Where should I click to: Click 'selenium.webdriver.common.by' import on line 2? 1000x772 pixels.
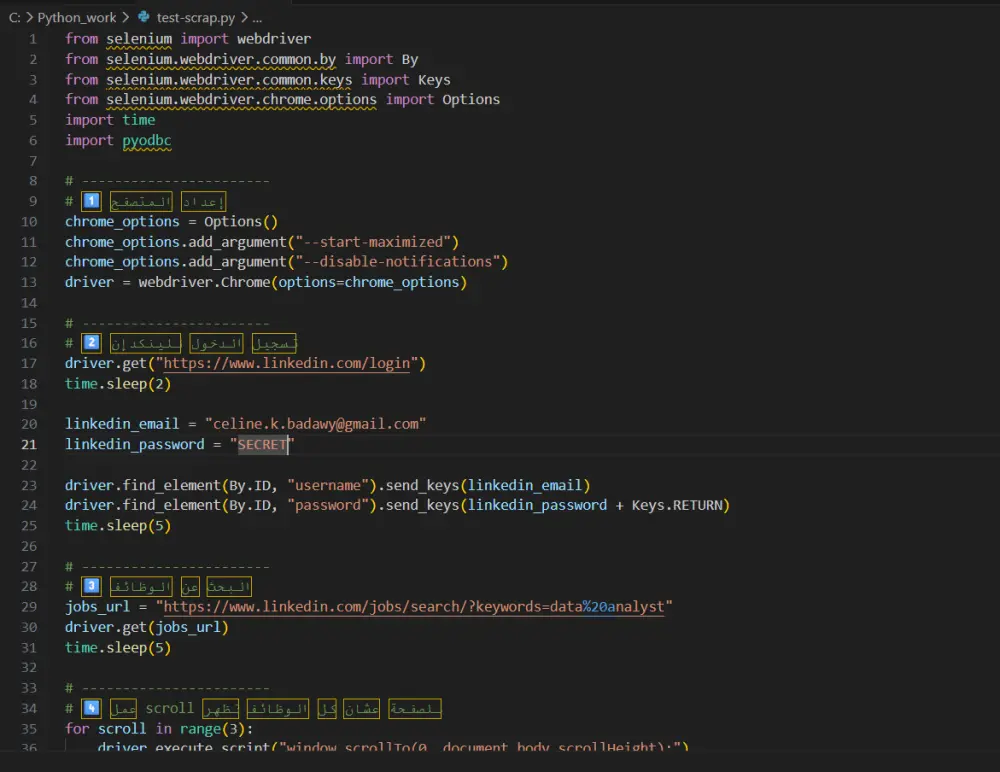[221, 59]
